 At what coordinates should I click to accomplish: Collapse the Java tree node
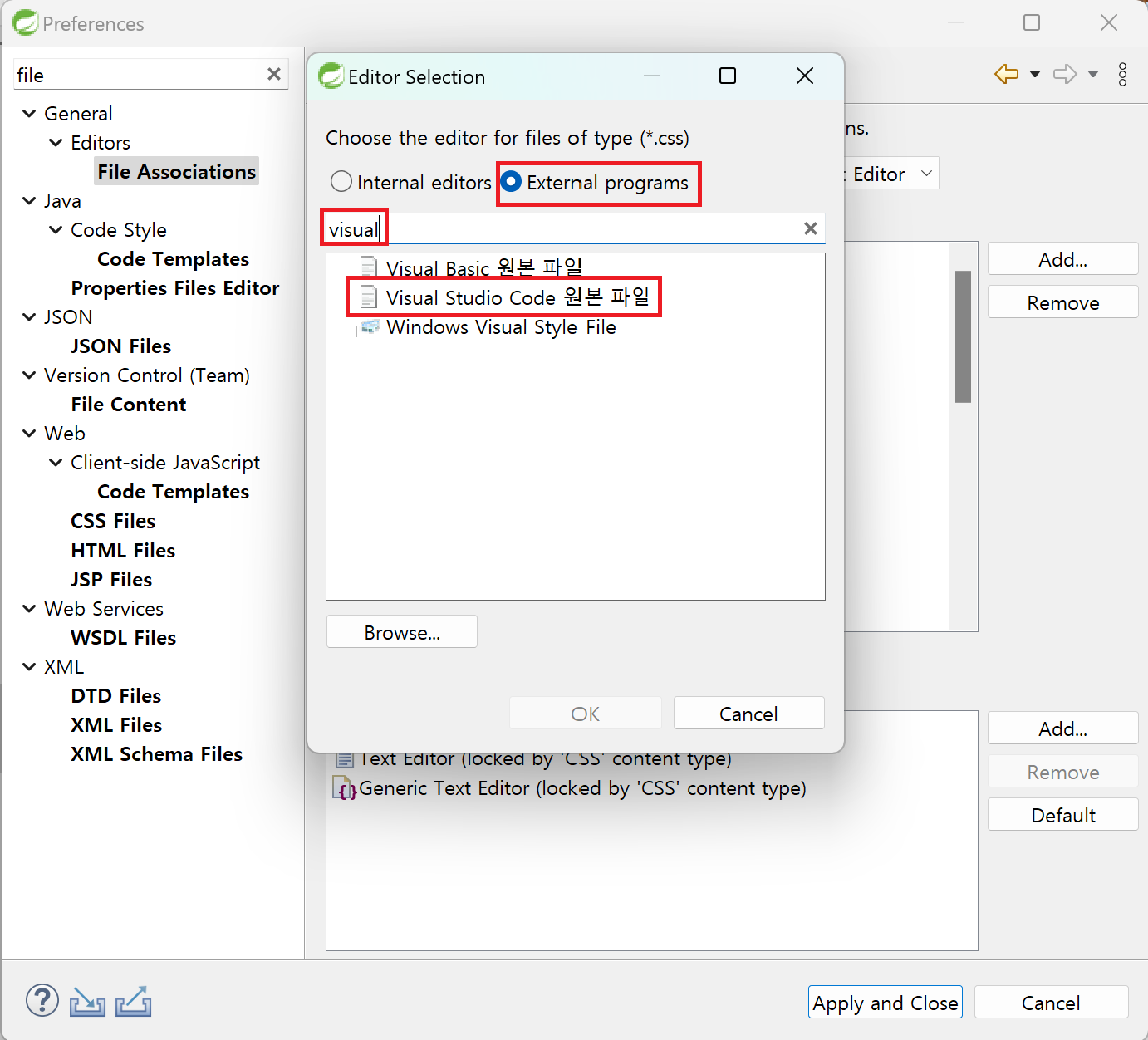click(x=29, y=200)
